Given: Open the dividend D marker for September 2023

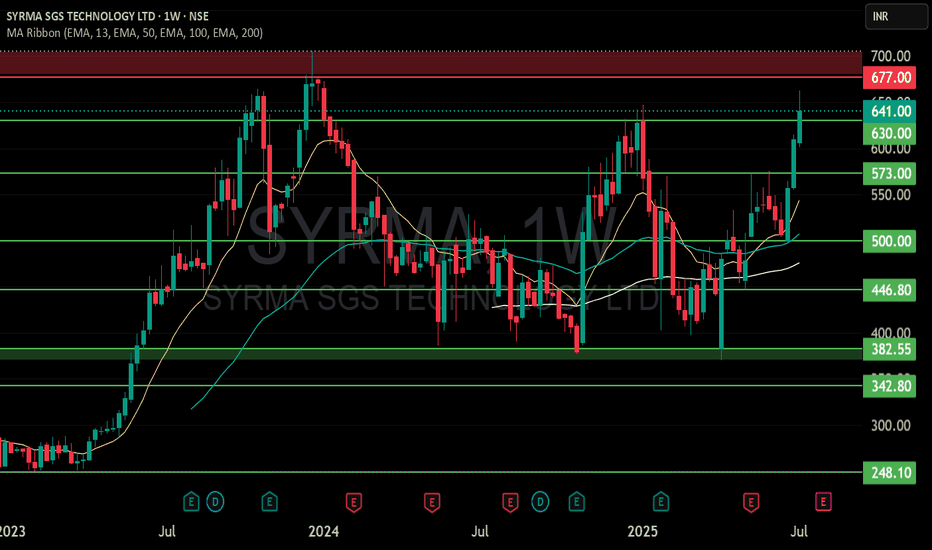Looking at the screenshot, I should pyautogui.click(x=215, y=502).
